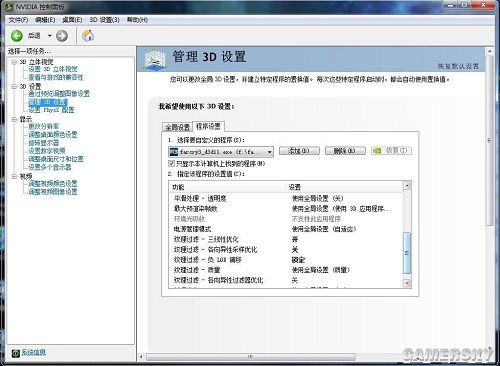500x366 pixels.
Task: Collapse the 3D 立体视觉 tree node
Action: tap(14, 62)
